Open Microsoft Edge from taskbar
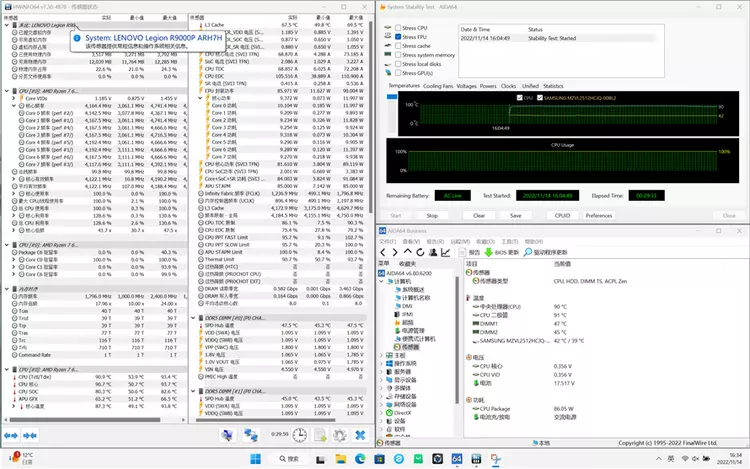750x469 pixels. (360, 459)
